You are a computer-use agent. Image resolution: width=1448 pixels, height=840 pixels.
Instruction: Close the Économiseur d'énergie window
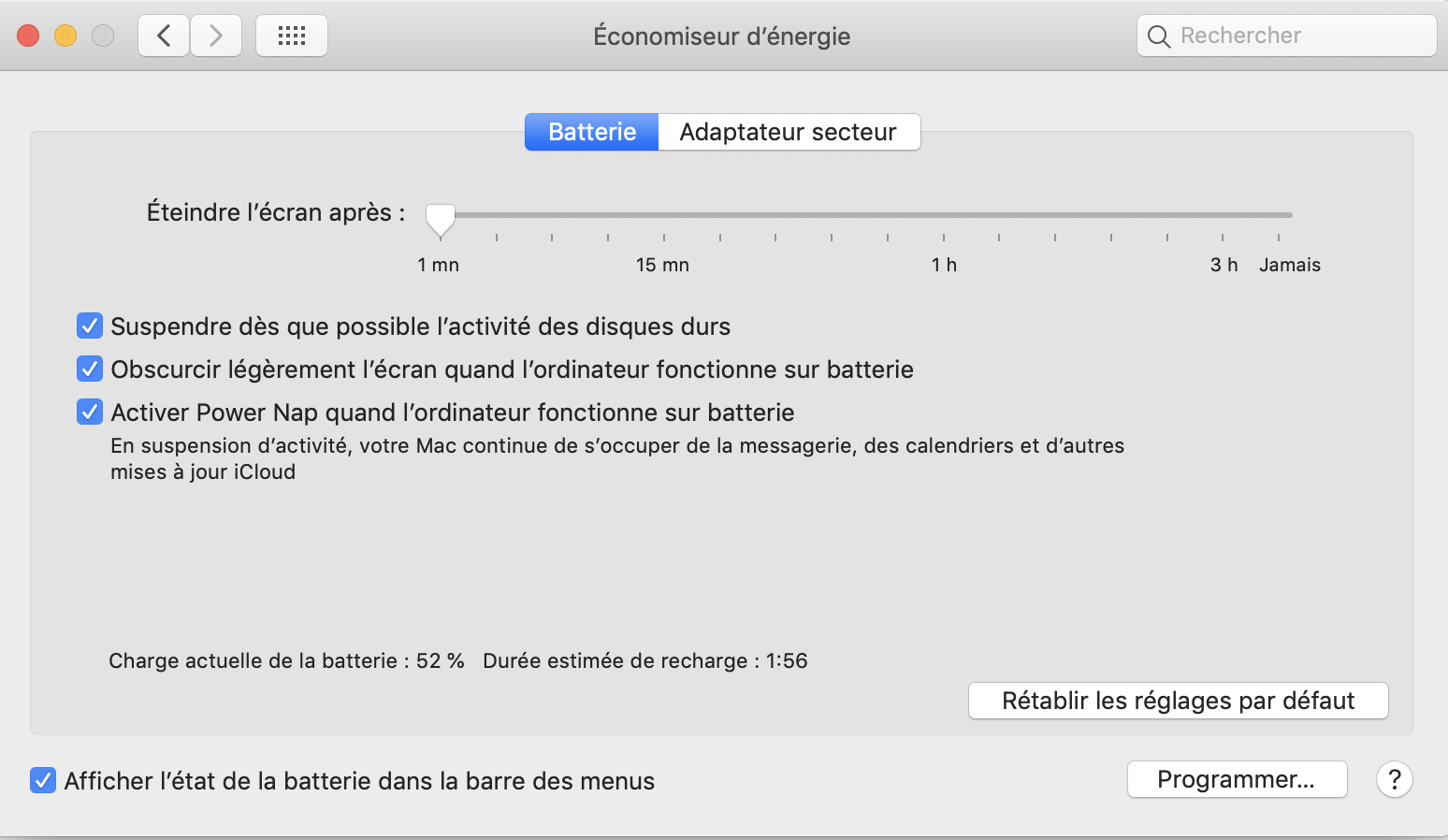point(28,36)
